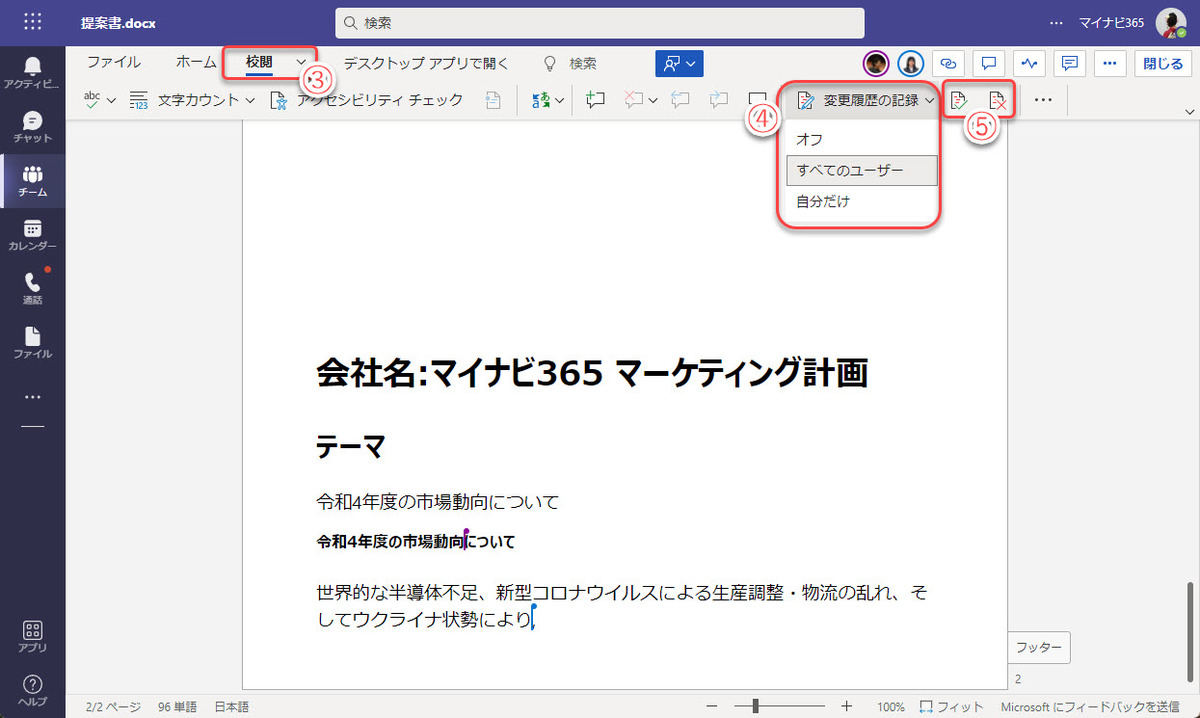Image resolution: width=1200 pixels, height=718 pixels.
Task: Click the spell check abc icon
Action: (92, 100)
